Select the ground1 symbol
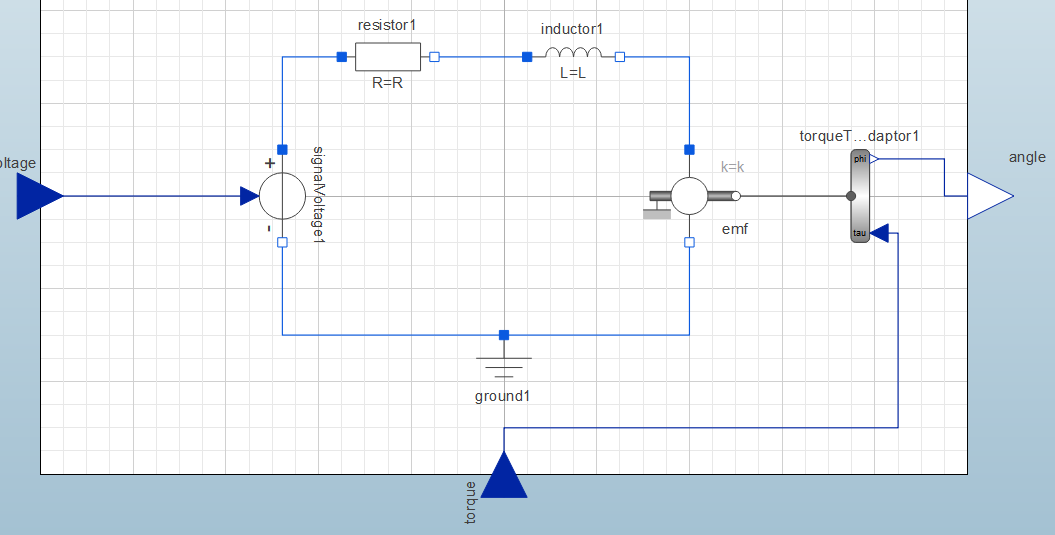 [x=503, y=367]
